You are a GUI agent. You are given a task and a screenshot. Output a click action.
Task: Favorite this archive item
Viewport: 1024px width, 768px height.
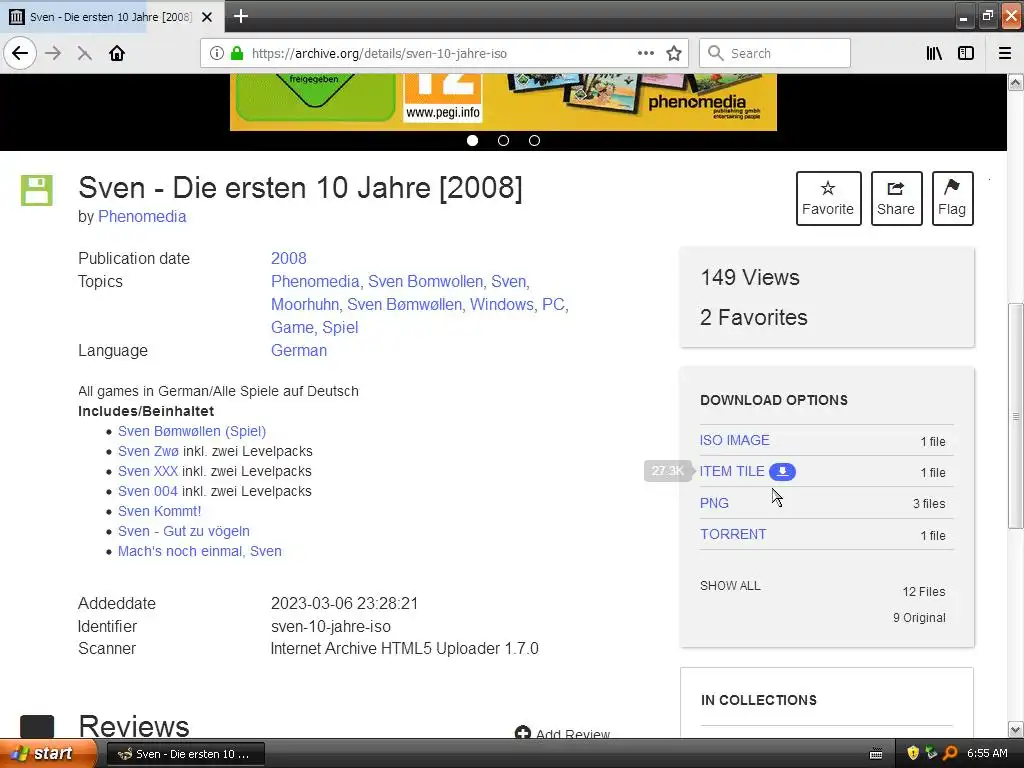828,199
